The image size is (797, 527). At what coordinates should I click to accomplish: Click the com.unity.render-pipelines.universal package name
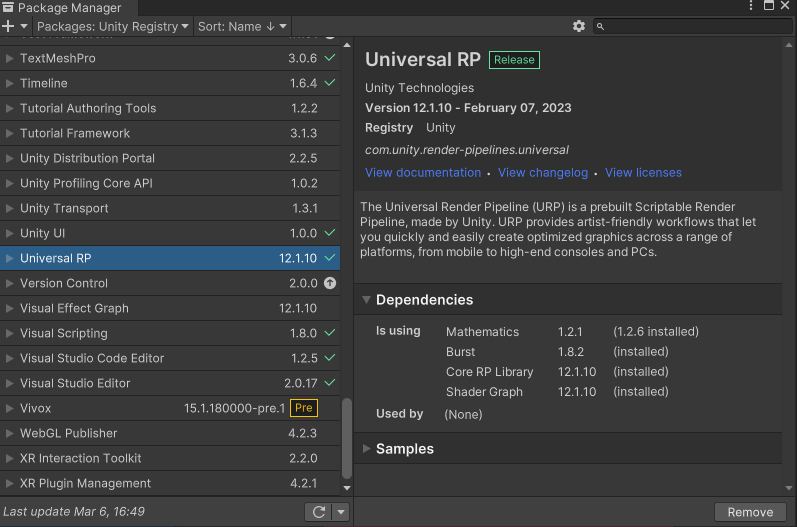coord(467,150)
